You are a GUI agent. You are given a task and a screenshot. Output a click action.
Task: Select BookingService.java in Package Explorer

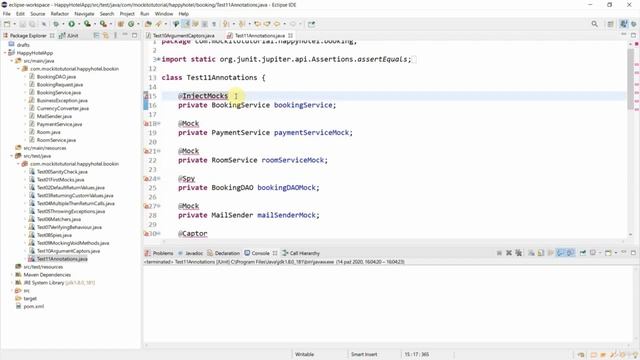click(x=59, y=93)
